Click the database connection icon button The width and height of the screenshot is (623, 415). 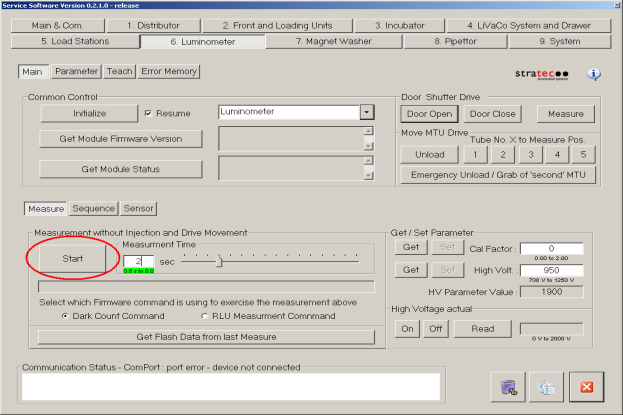coord(510,387)
